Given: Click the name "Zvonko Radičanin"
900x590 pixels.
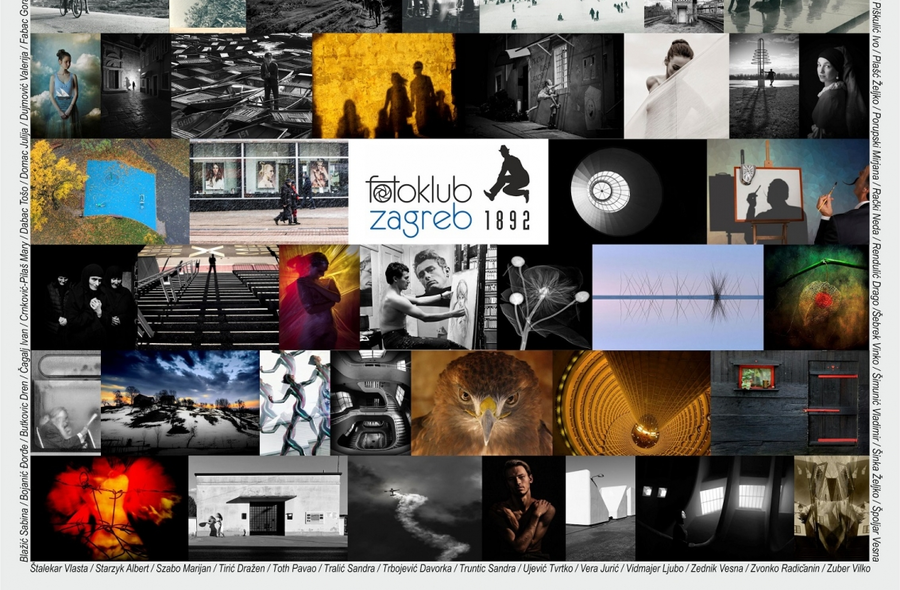Looking at the screenshot, I should tap(785, 569).
